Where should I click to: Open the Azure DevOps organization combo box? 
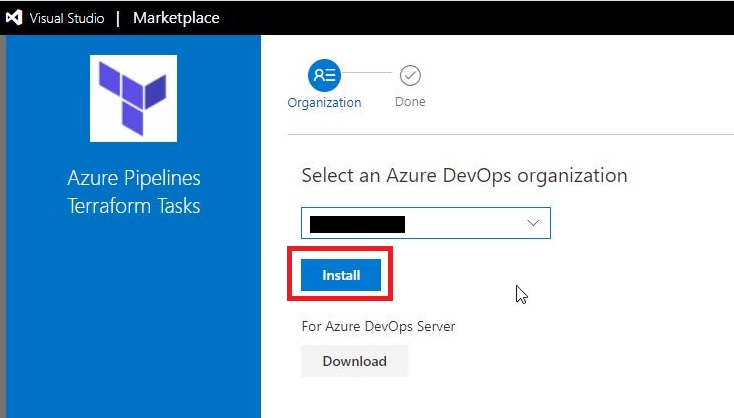[426, 224]
